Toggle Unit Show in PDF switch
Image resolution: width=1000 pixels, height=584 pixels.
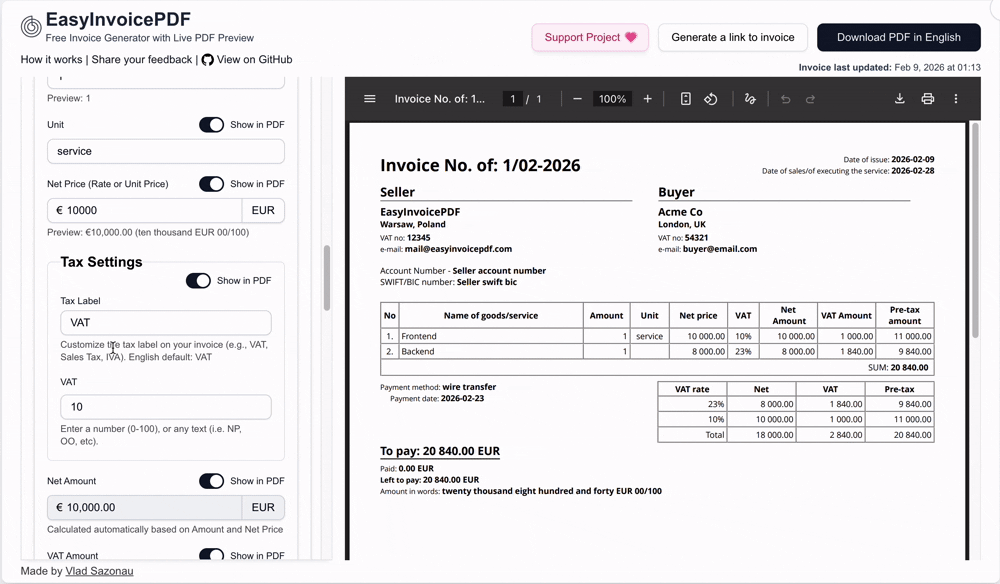tap(211, 124)
